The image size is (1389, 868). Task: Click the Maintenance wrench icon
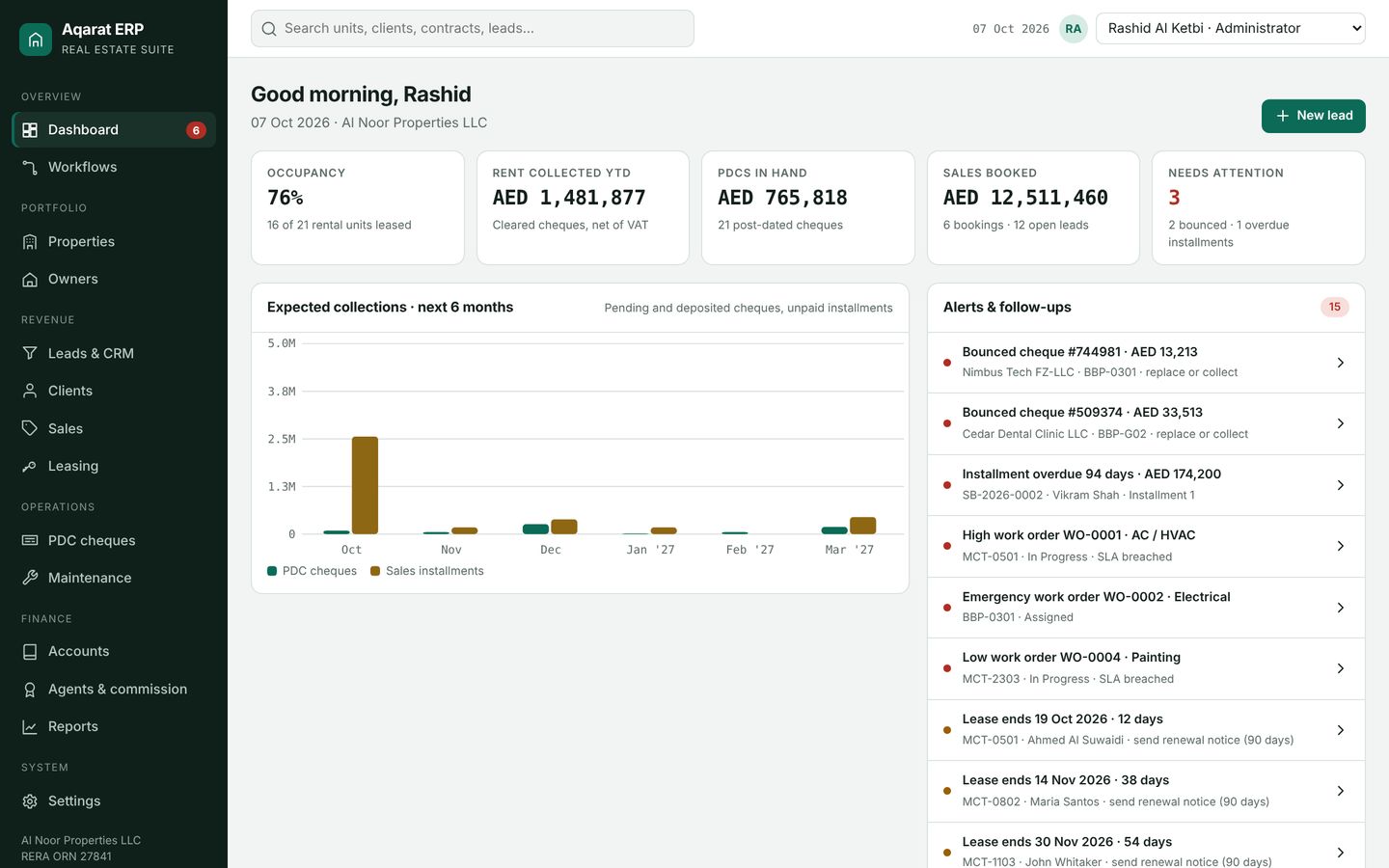click(x=30, y=578)
